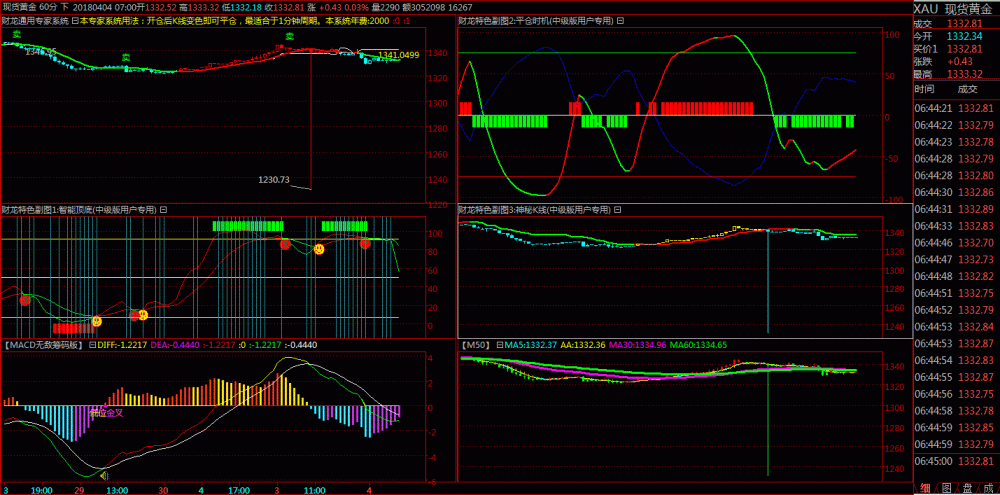
Task: Click the 财龙特色副图2:平仓时机 title
Action: [536, 20]
